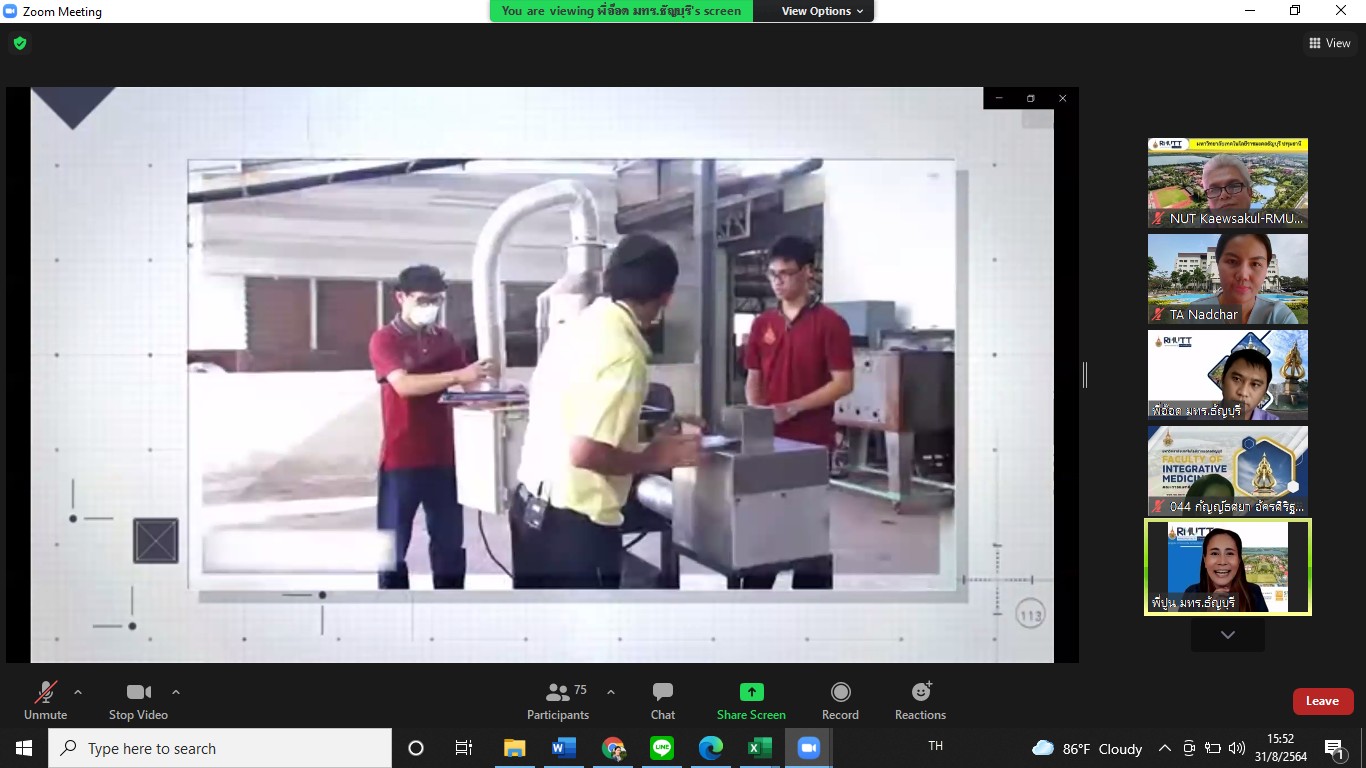Open the Chat panel
The width and height of the screenshot is (1366, 768).
(x=662, y=700)
